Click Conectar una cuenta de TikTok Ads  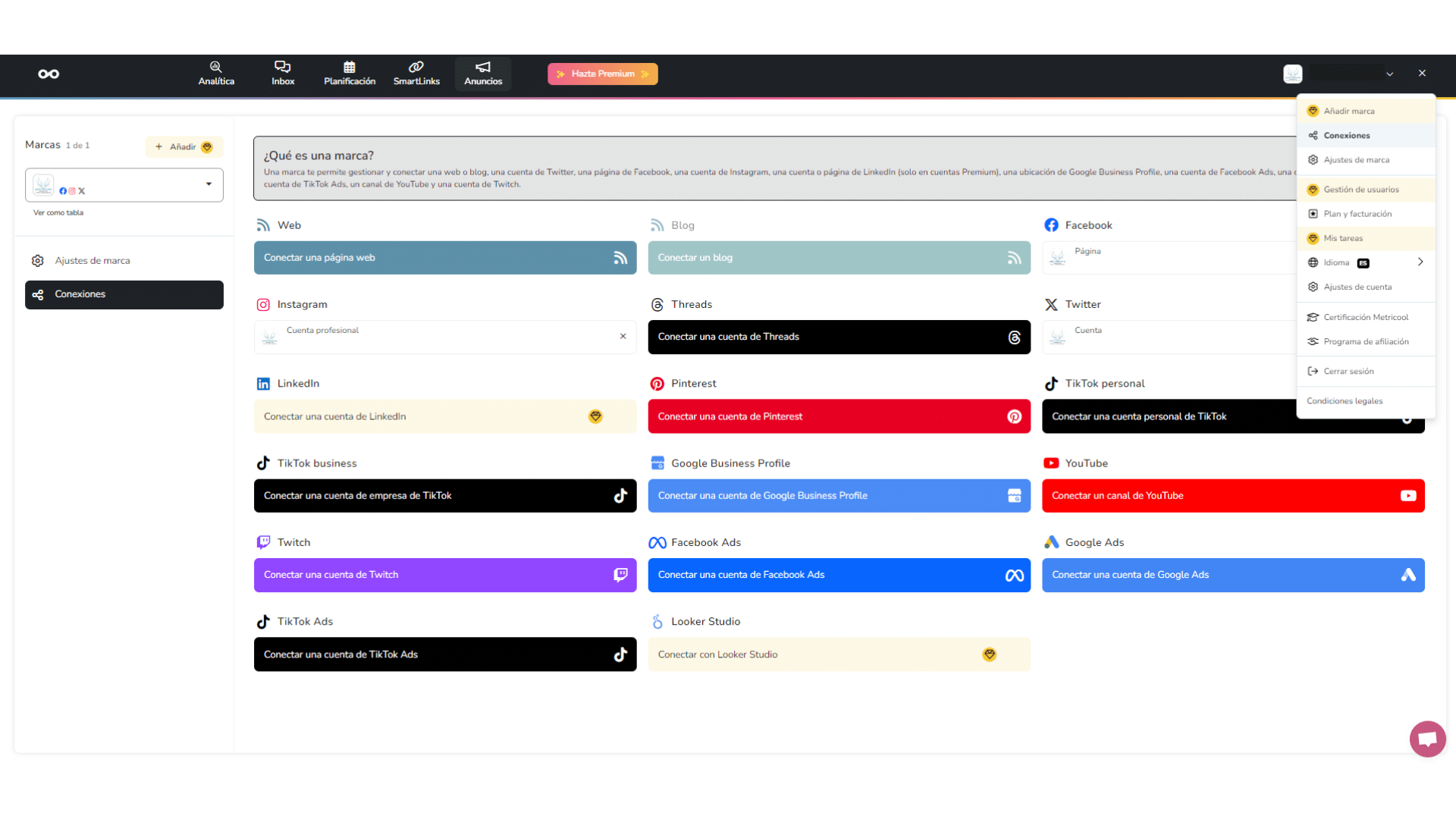445,654
